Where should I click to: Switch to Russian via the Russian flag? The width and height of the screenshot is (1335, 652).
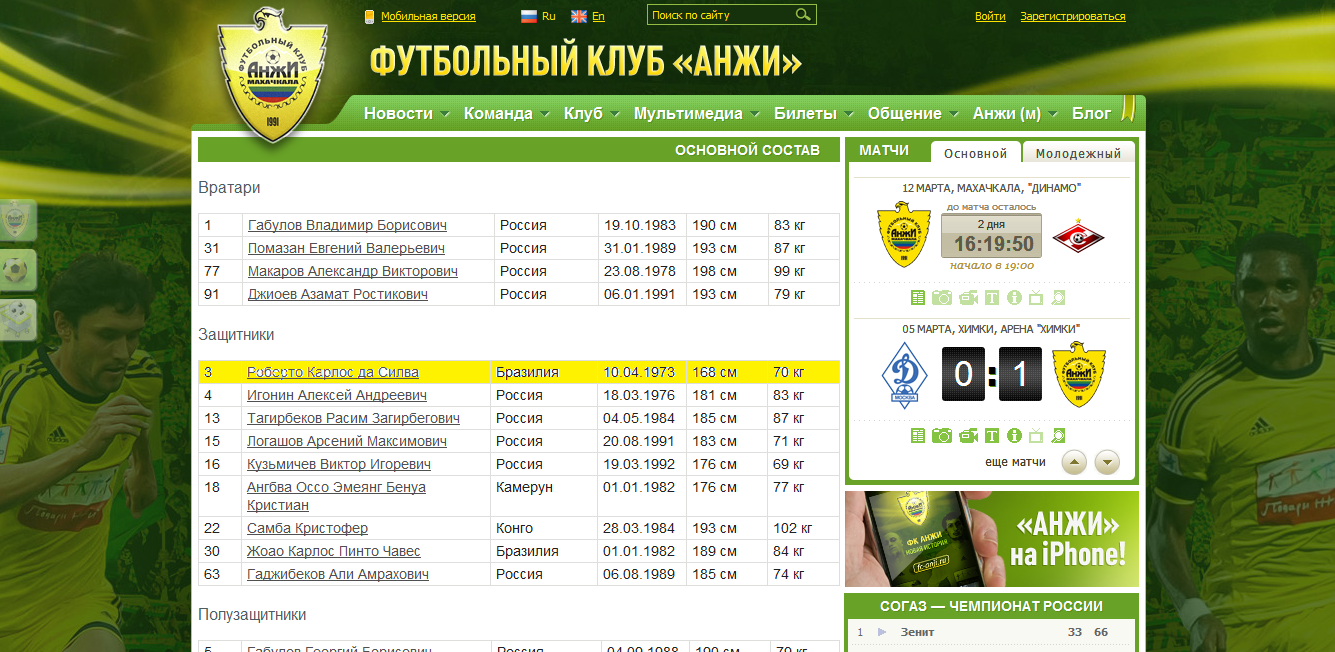pos(529,16)
